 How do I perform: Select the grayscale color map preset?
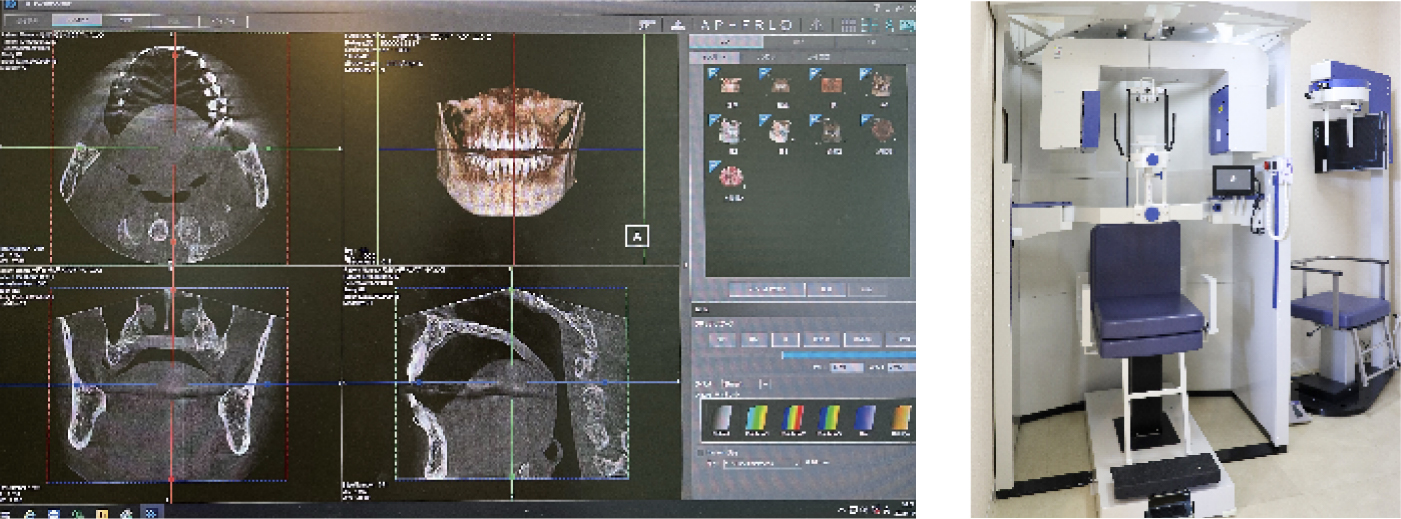pos(723,418)
